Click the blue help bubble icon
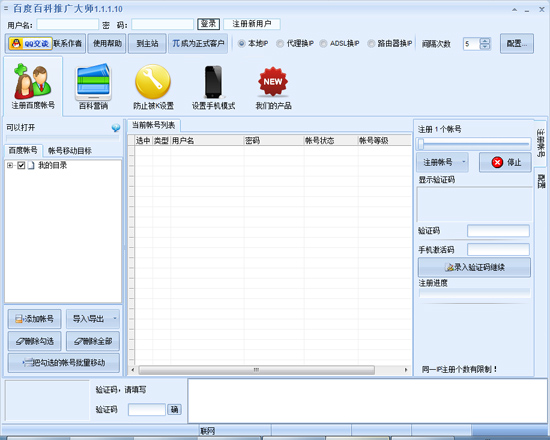 tap(116, 128)
